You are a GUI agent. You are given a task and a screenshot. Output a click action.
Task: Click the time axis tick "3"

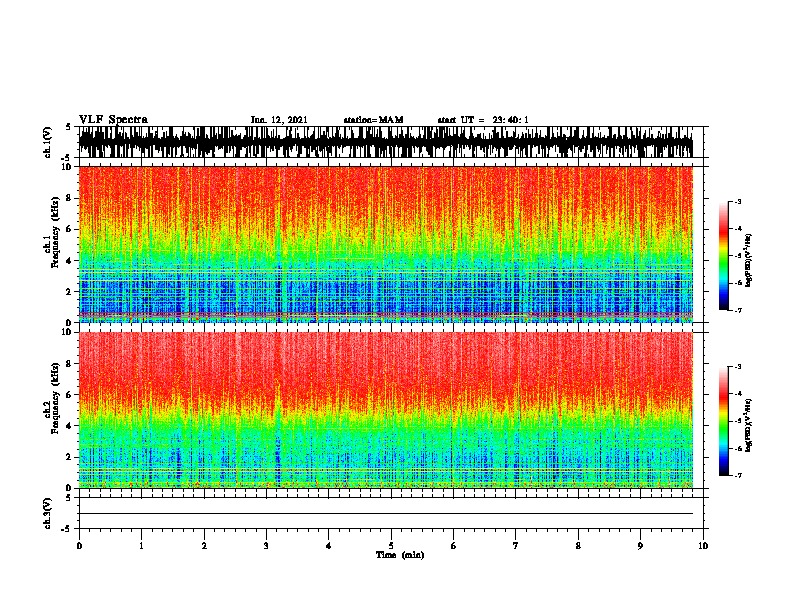coord(266,546)
